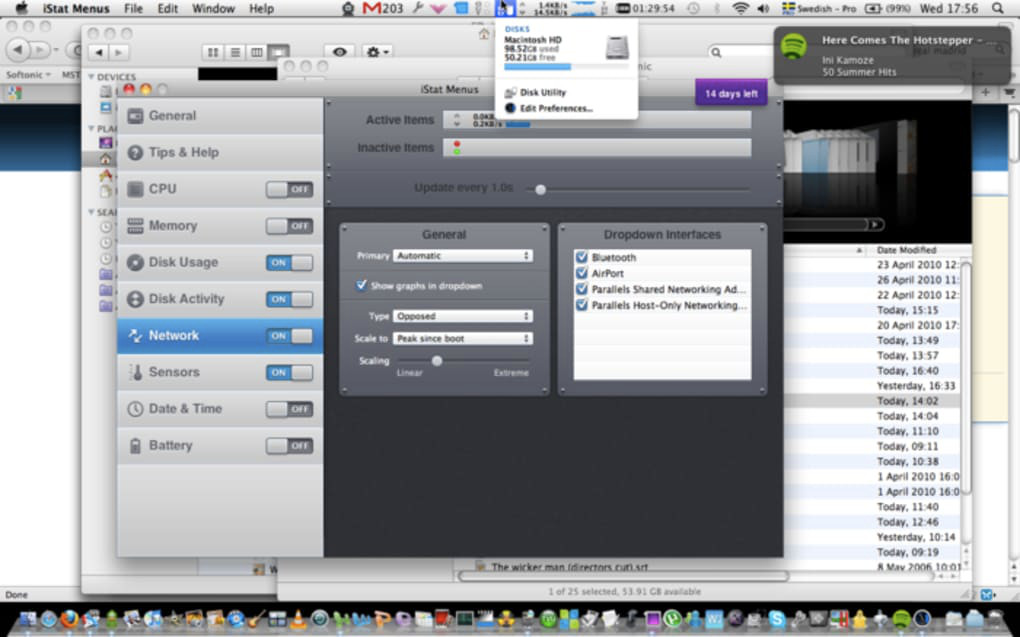Open the Type Opposed dropdown
This screenshot has width=1020, height=637.
point(463,316)
